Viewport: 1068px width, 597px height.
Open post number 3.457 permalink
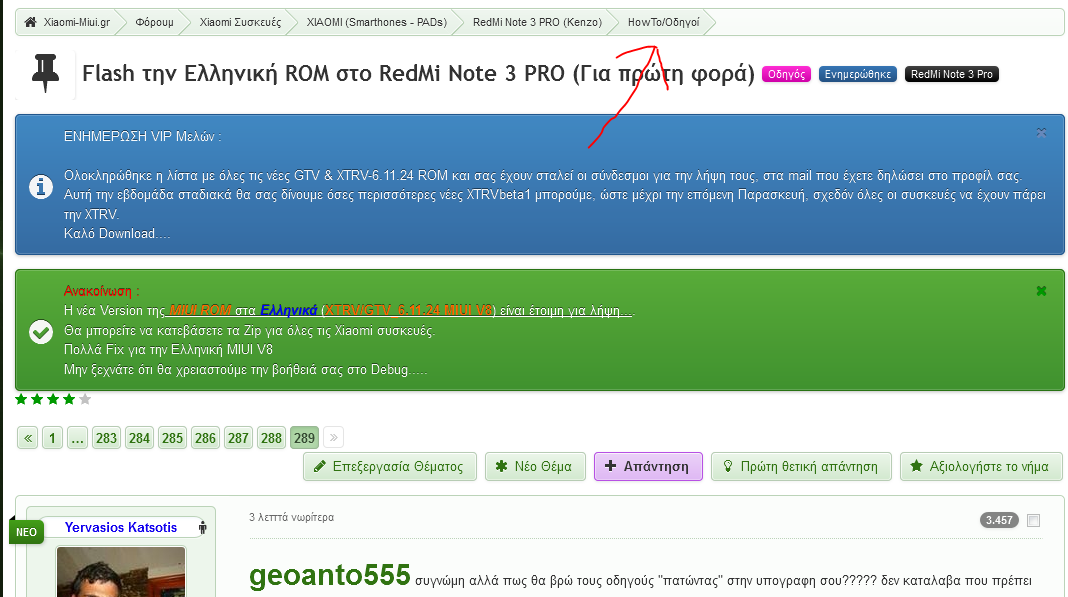tap(999, 521)
